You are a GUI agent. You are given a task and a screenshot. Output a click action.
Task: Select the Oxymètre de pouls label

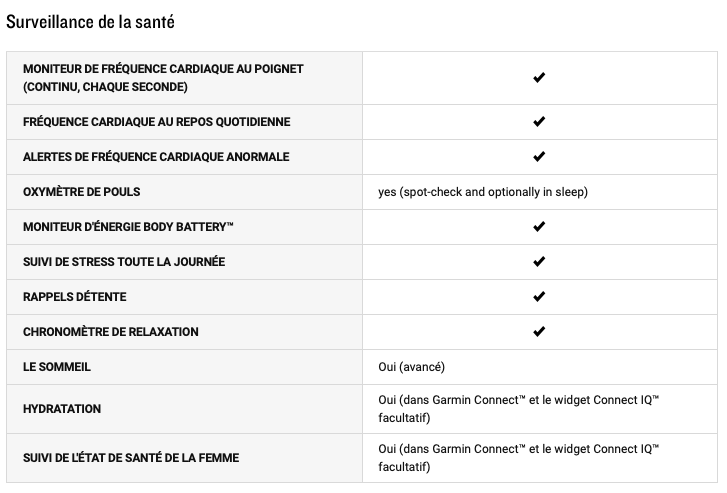coord(82,192)
